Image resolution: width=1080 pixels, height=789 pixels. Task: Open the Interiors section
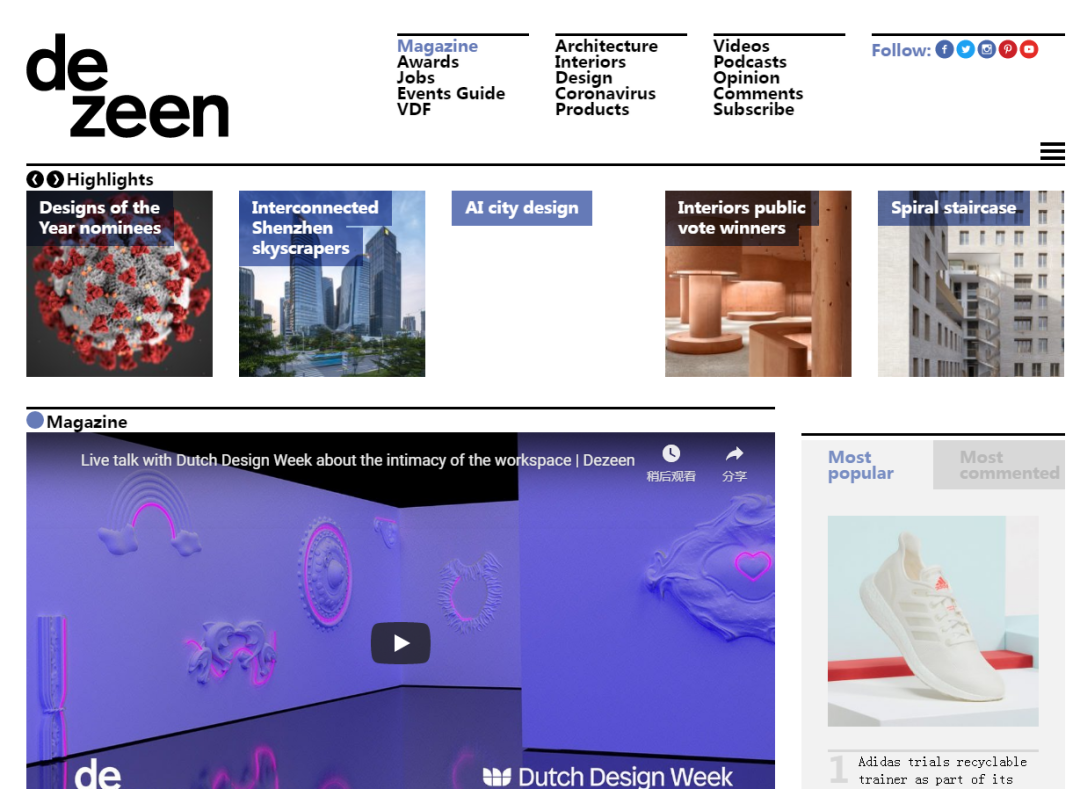click(x=590, y=62)
